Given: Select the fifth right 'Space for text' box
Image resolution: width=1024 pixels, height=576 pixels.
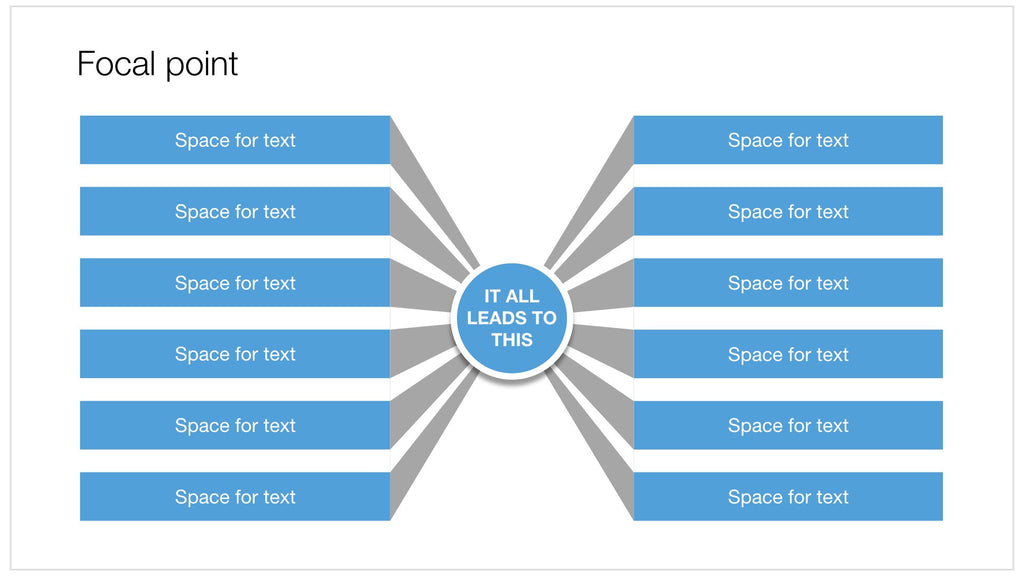Looking at the screenshot, I should coord(788,425).
